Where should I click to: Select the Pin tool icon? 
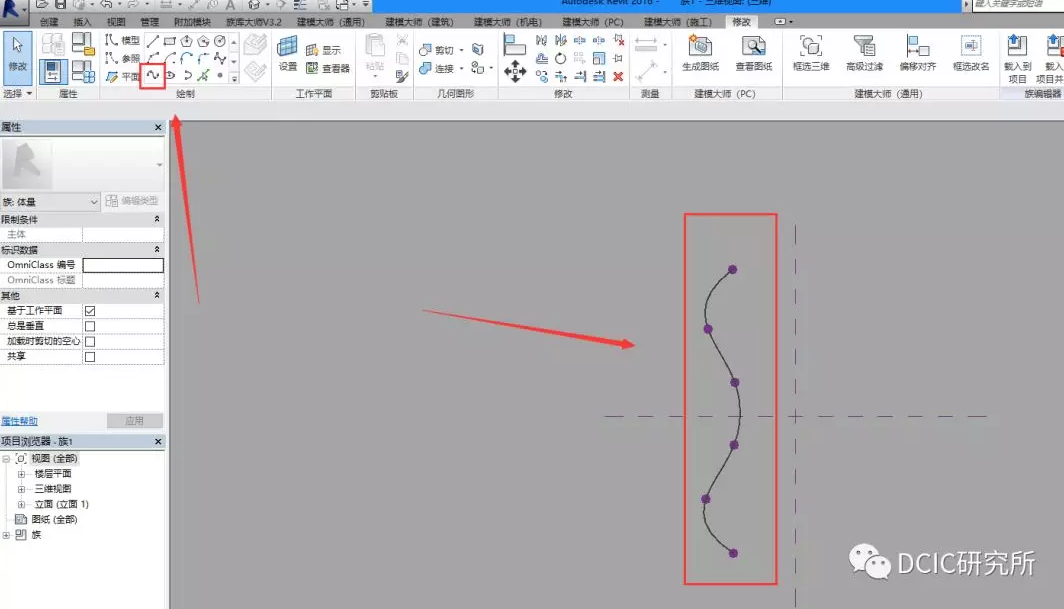coord(618,58)
